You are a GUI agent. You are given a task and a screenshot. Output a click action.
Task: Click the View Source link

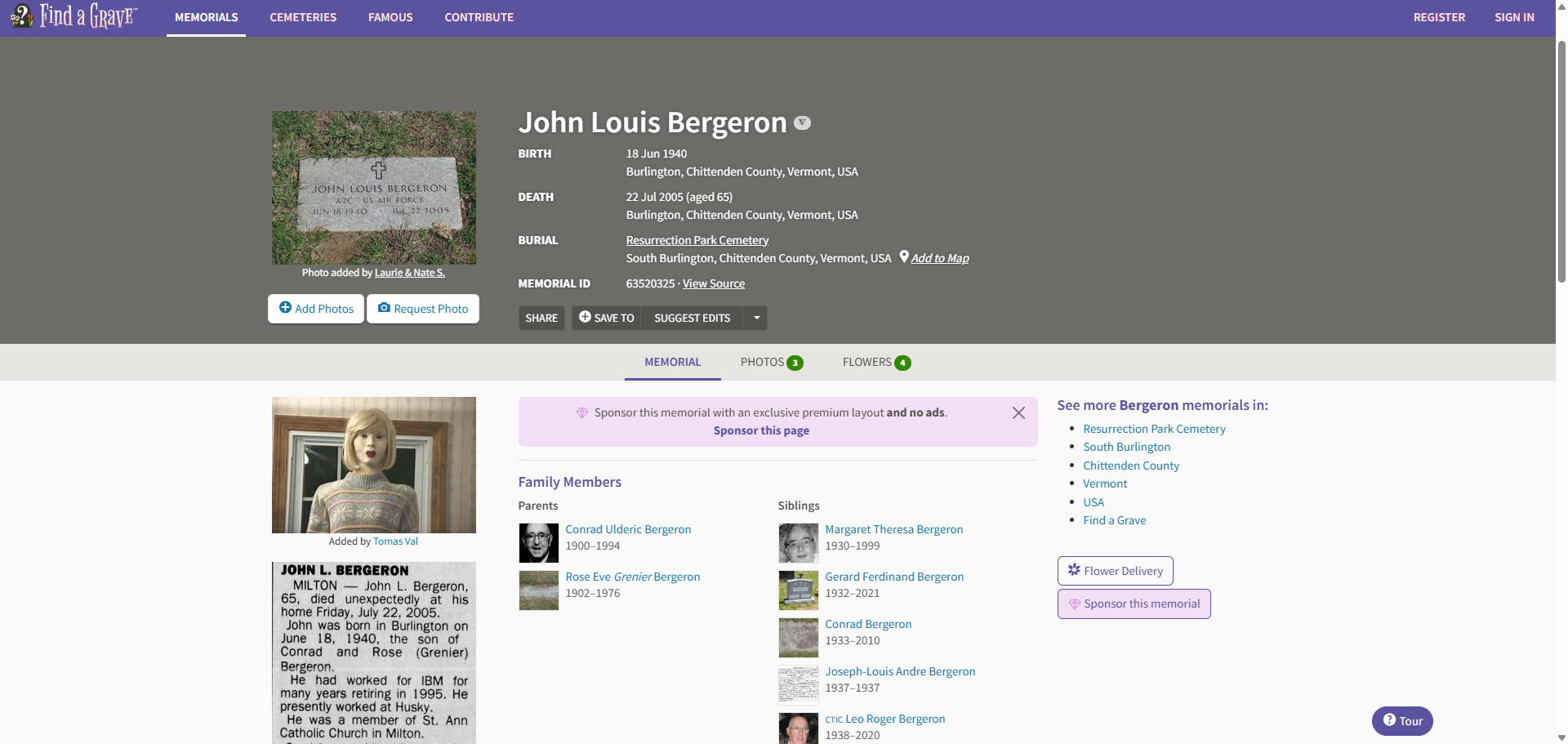tap(713, 283)
